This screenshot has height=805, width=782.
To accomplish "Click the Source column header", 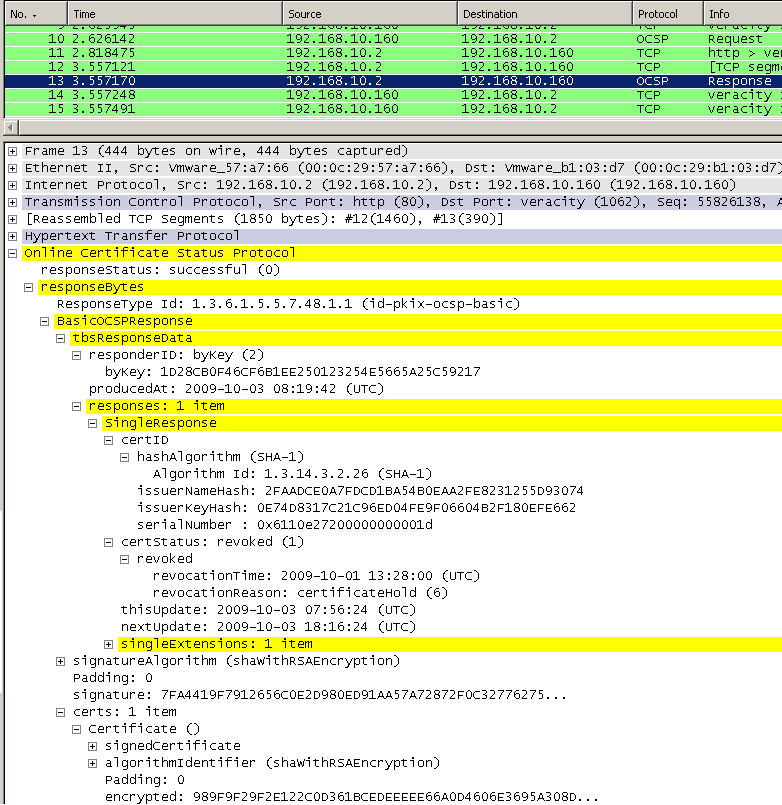I will tap(370, 14).
